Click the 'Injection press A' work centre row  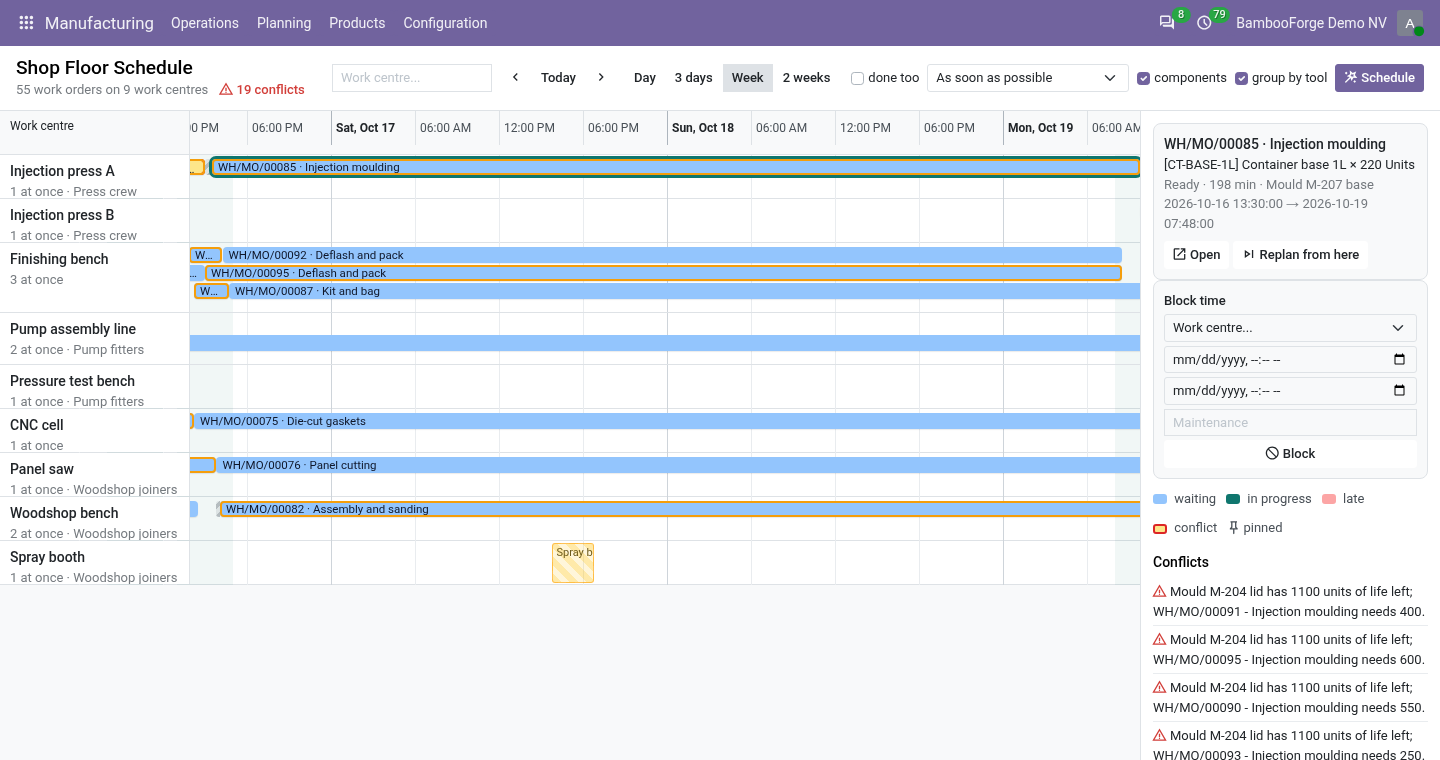(x=95, y=177)
